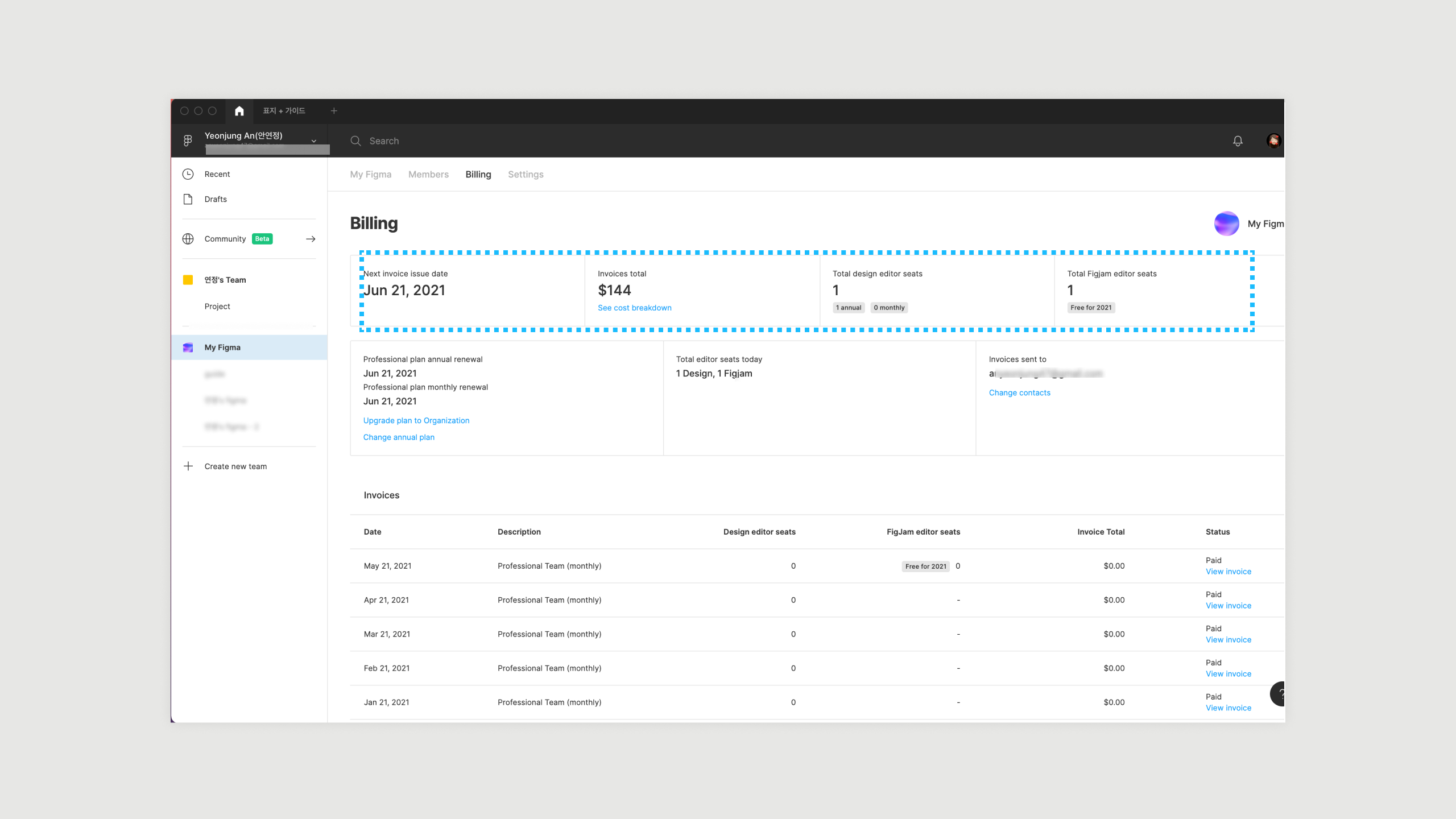This screenshot has height=819, width=1456.
Task: Click the yellow team color swatch
Action: point(188,280)
